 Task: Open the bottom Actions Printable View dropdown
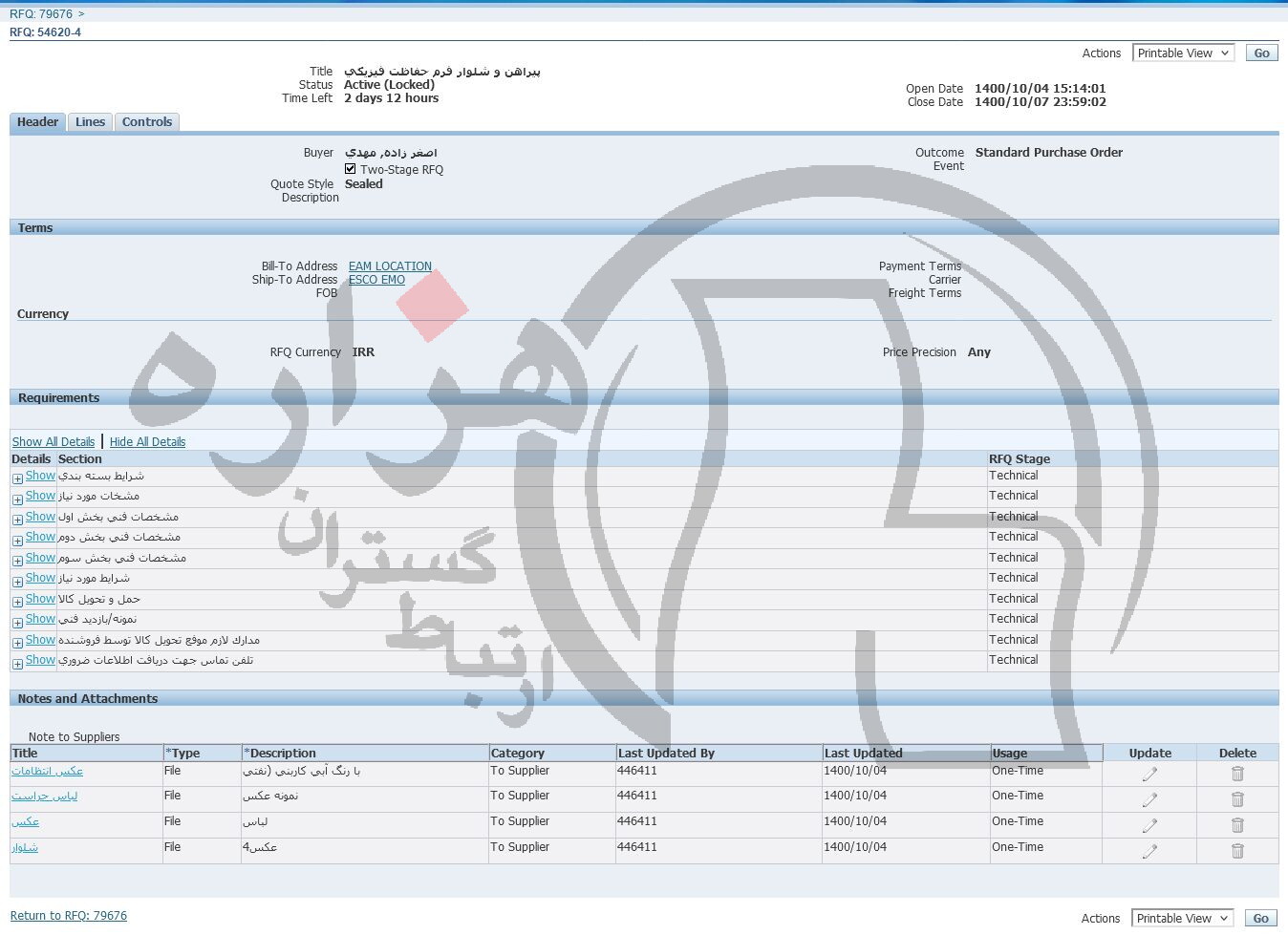1182,919
